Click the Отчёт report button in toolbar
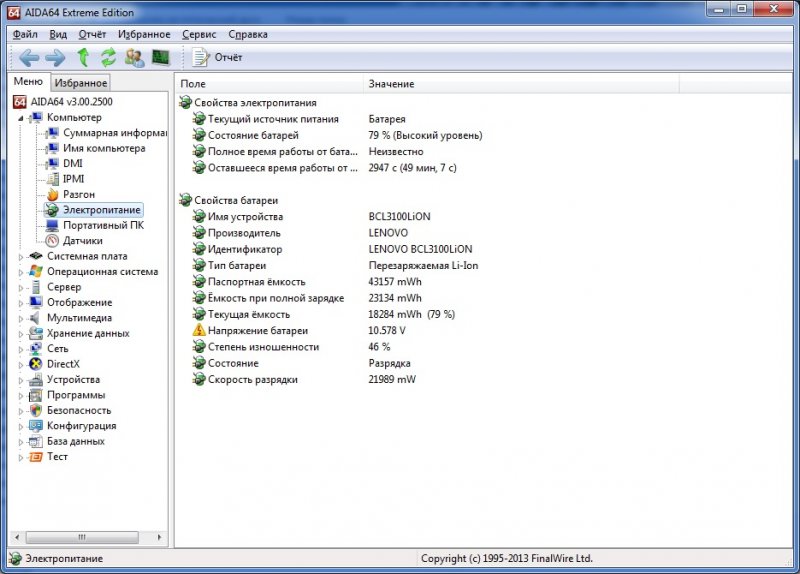Image resolution: width=800 pixels, height=574 pixels. [218, 57]
